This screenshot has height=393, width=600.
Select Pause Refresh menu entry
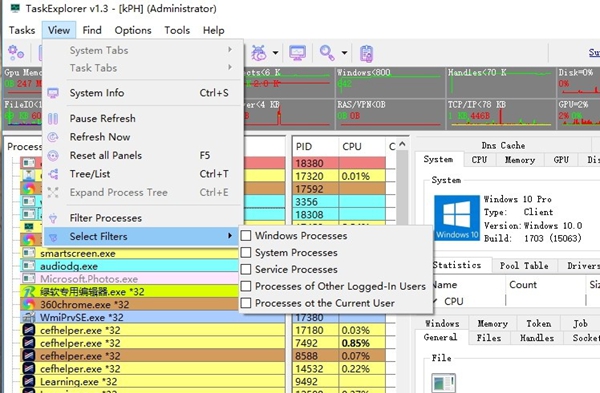pos(143,119)
